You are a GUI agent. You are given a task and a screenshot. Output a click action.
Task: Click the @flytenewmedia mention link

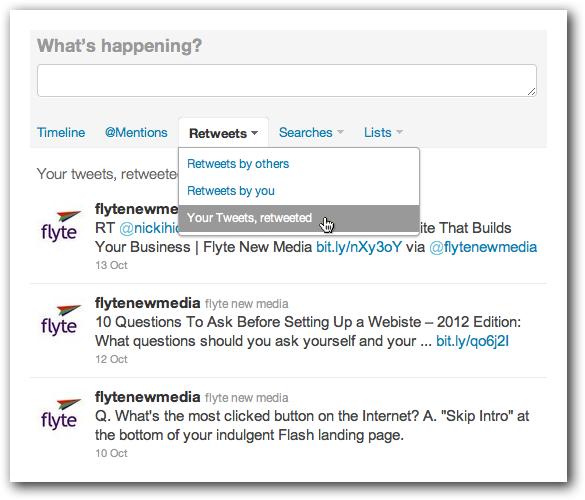tap(483, 247)
